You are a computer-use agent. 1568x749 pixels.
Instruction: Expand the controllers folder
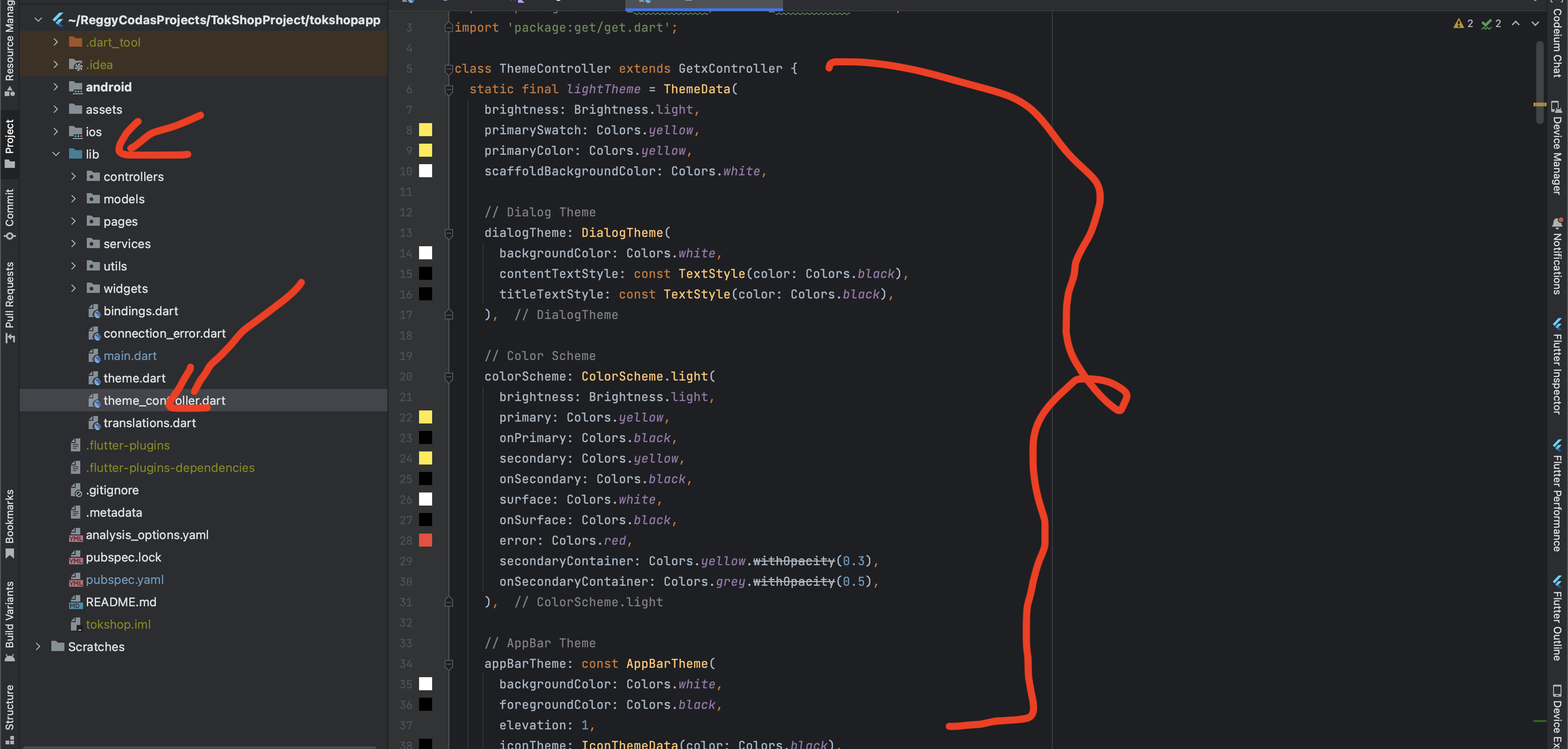pyautogui.click(x=74, y=177)
